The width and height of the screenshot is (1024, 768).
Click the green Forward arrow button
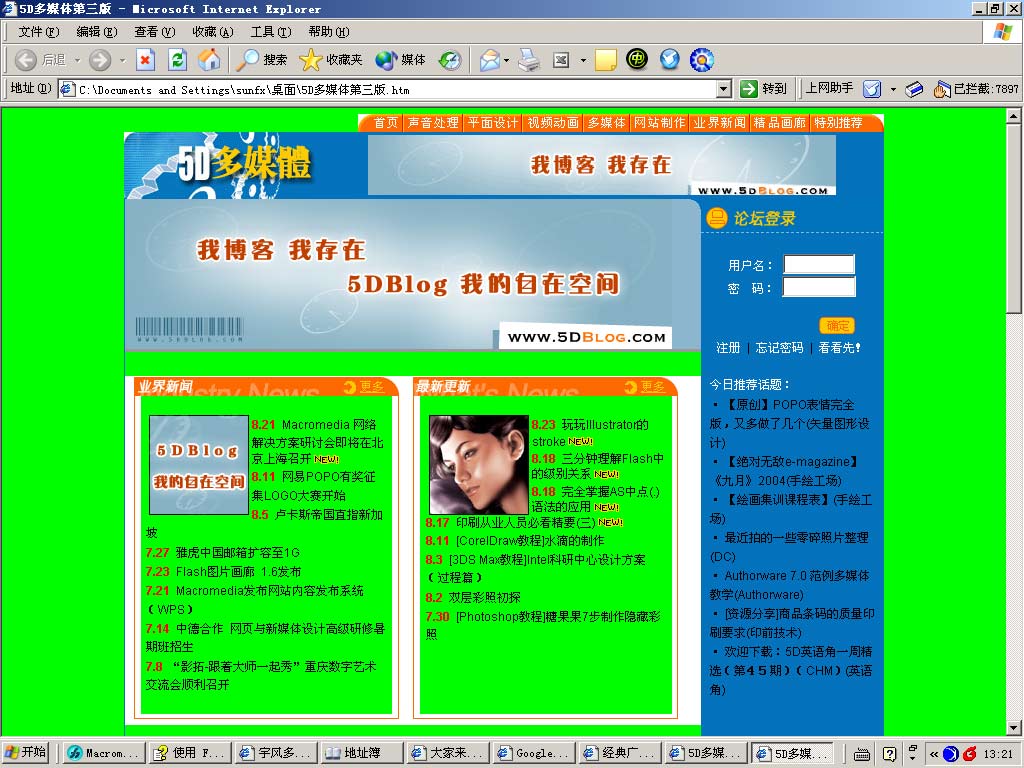pos(100,60)
